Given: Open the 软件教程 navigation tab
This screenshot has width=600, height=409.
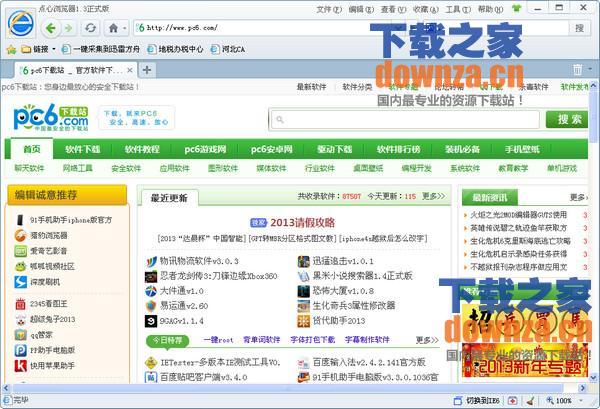Looking at the screenshot, I should 142,149.
